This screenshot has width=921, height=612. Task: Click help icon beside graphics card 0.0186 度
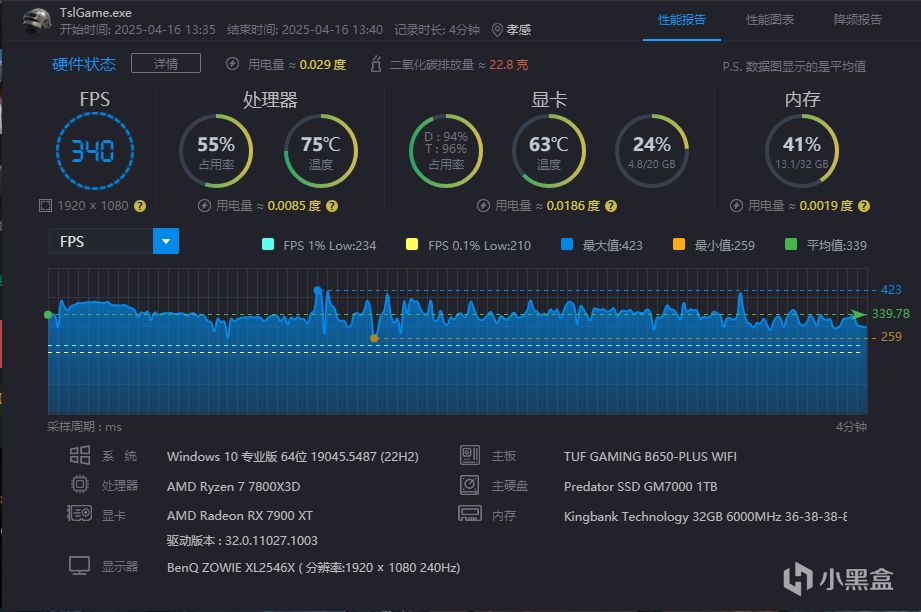pos(611,206)
